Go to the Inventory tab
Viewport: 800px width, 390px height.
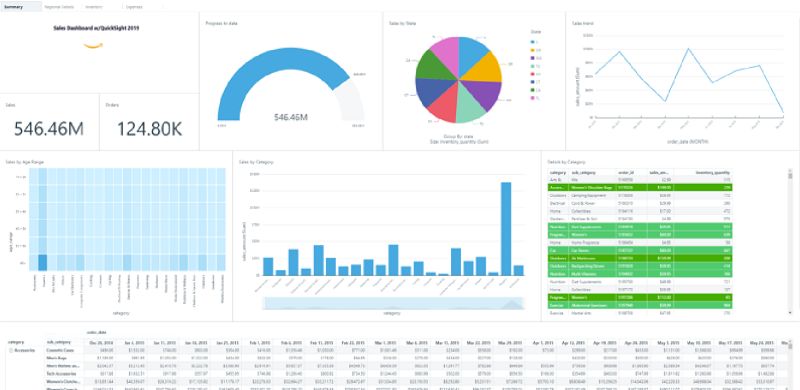(94, 7)
